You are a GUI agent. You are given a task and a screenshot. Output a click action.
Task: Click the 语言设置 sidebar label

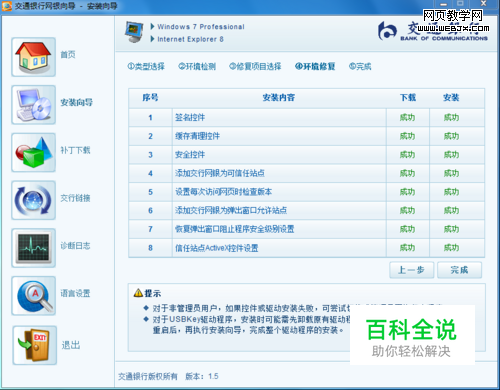point(75,293)
